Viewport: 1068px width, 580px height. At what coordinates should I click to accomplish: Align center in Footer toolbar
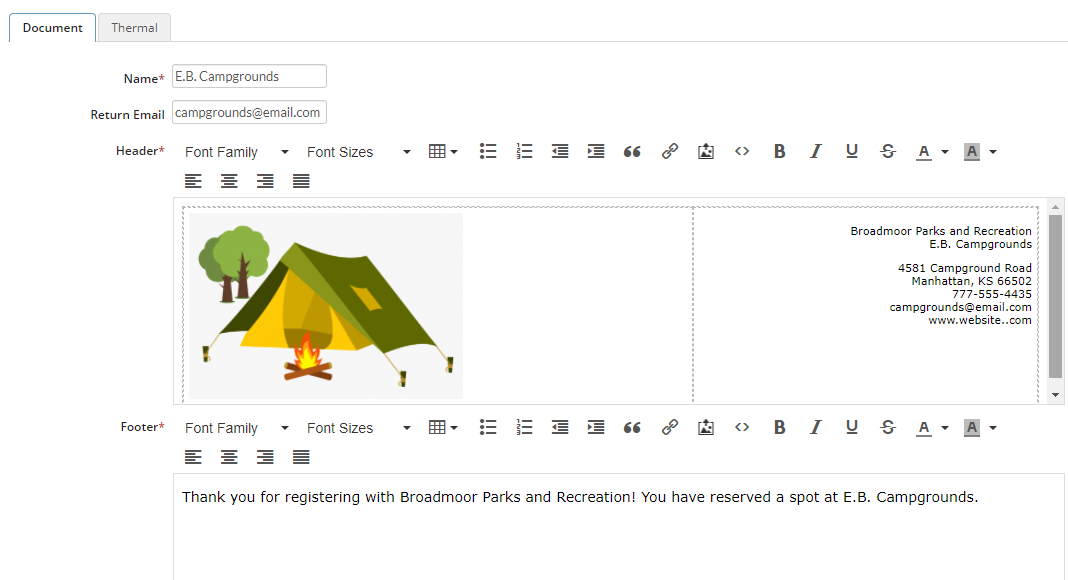click(229, 457)
